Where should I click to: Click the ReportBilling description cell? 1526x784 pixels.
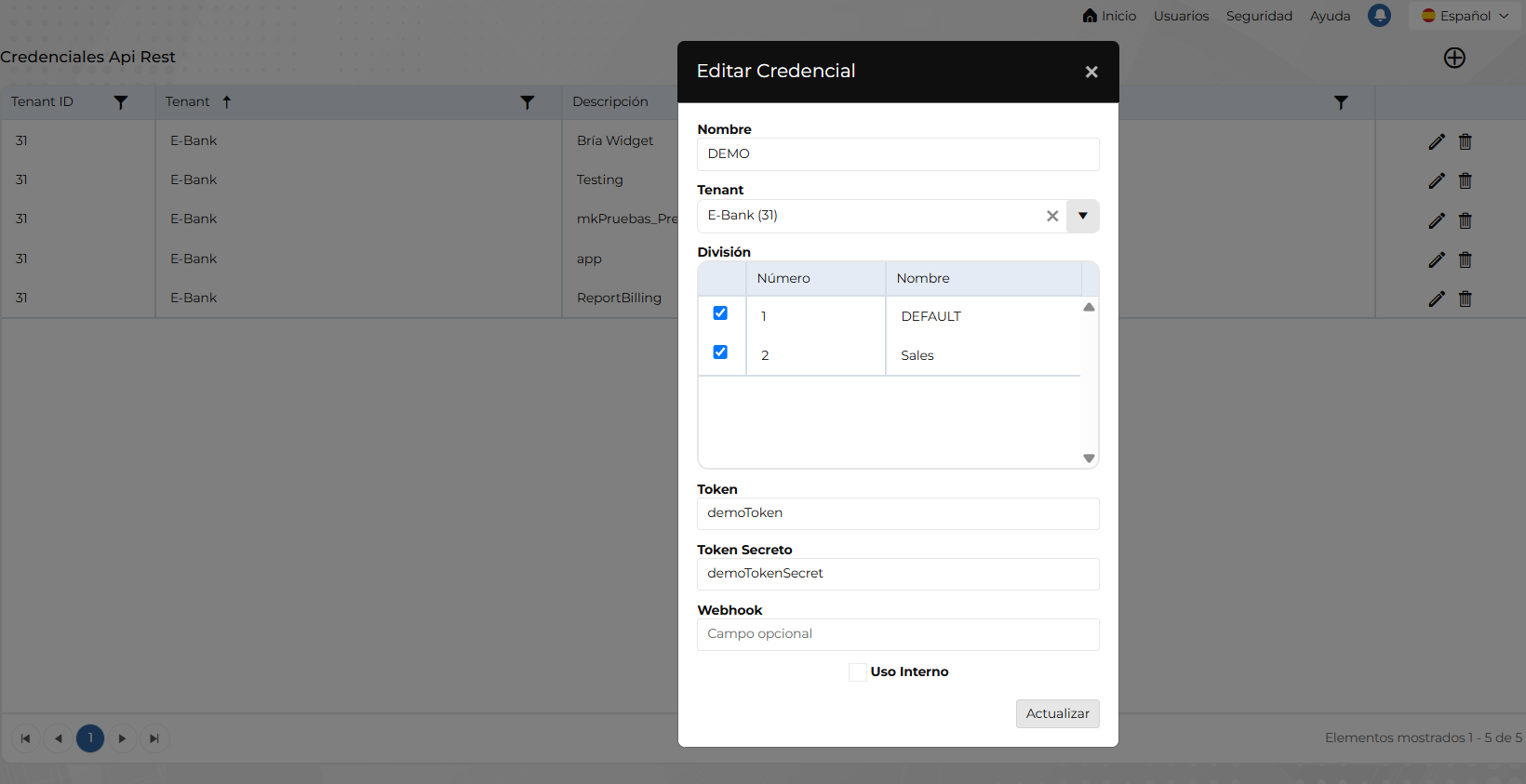619,298
